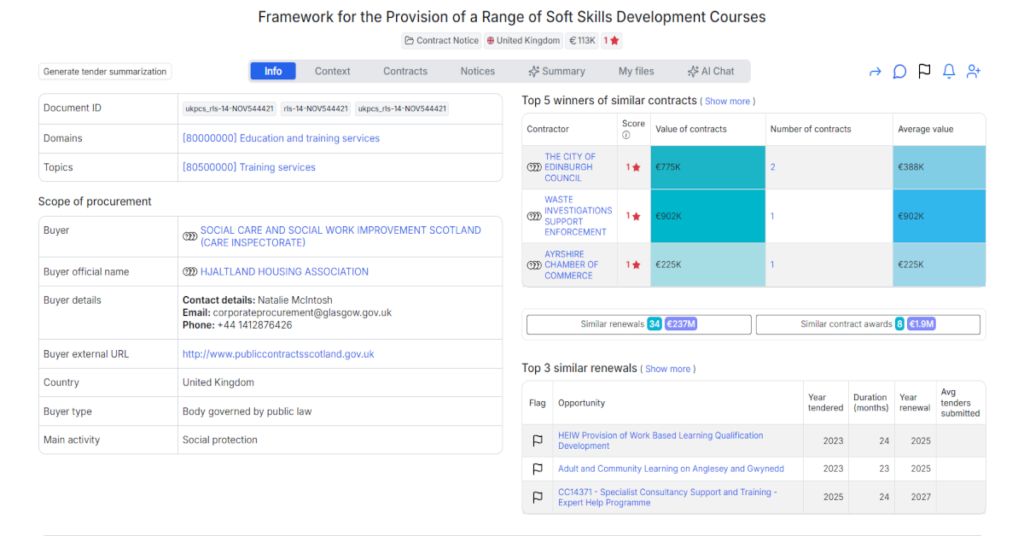Open the Social Care and Social Work Improvement Scotland link
The height and width of the screenshot is (536, 1024).
pyautogui.click(x=340, y=236)
